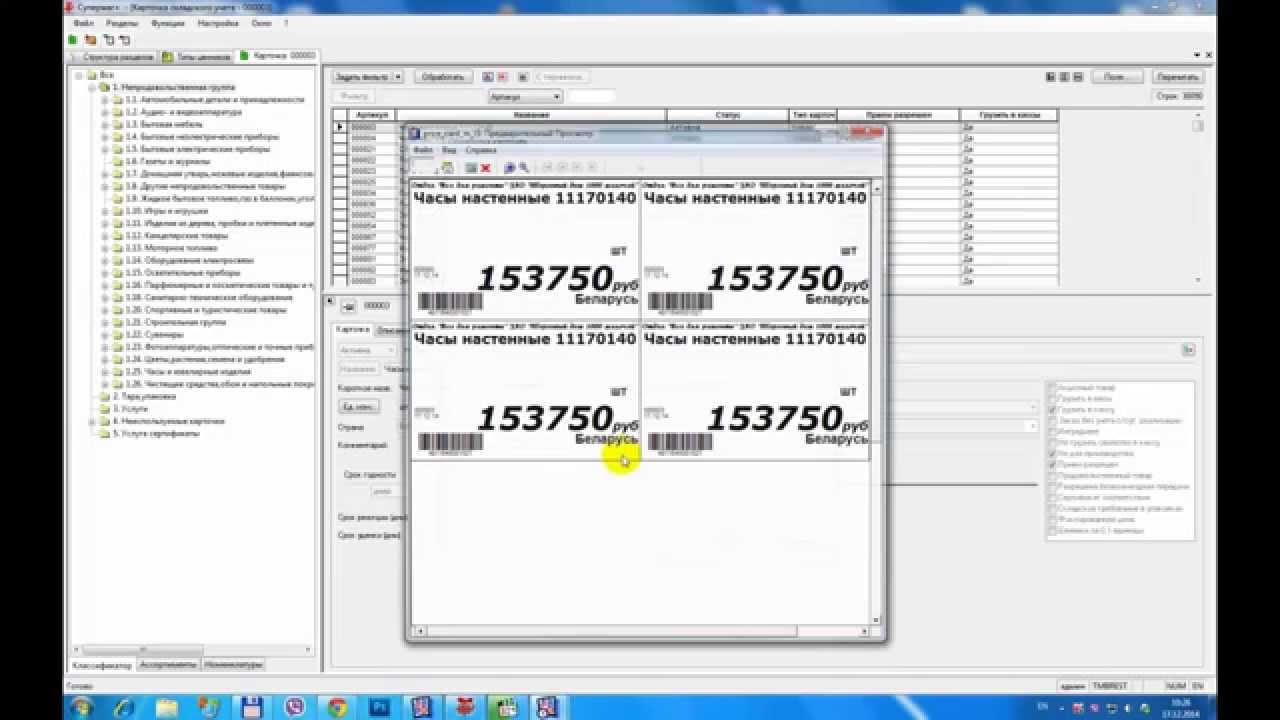The width and height of the screenshot is (1280, 720).
Task: Click the orange folder icon in the main toolbar
Action: [x=90, y=40]
